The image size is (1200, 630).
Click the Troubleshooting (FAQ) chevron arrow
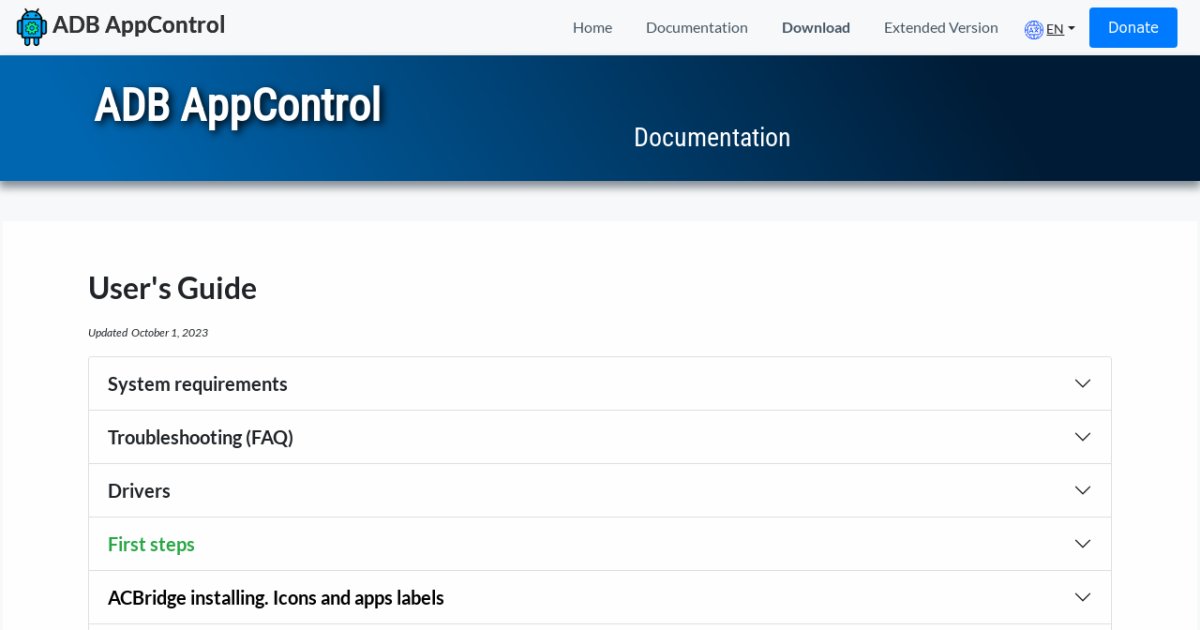coord(1082,437)
